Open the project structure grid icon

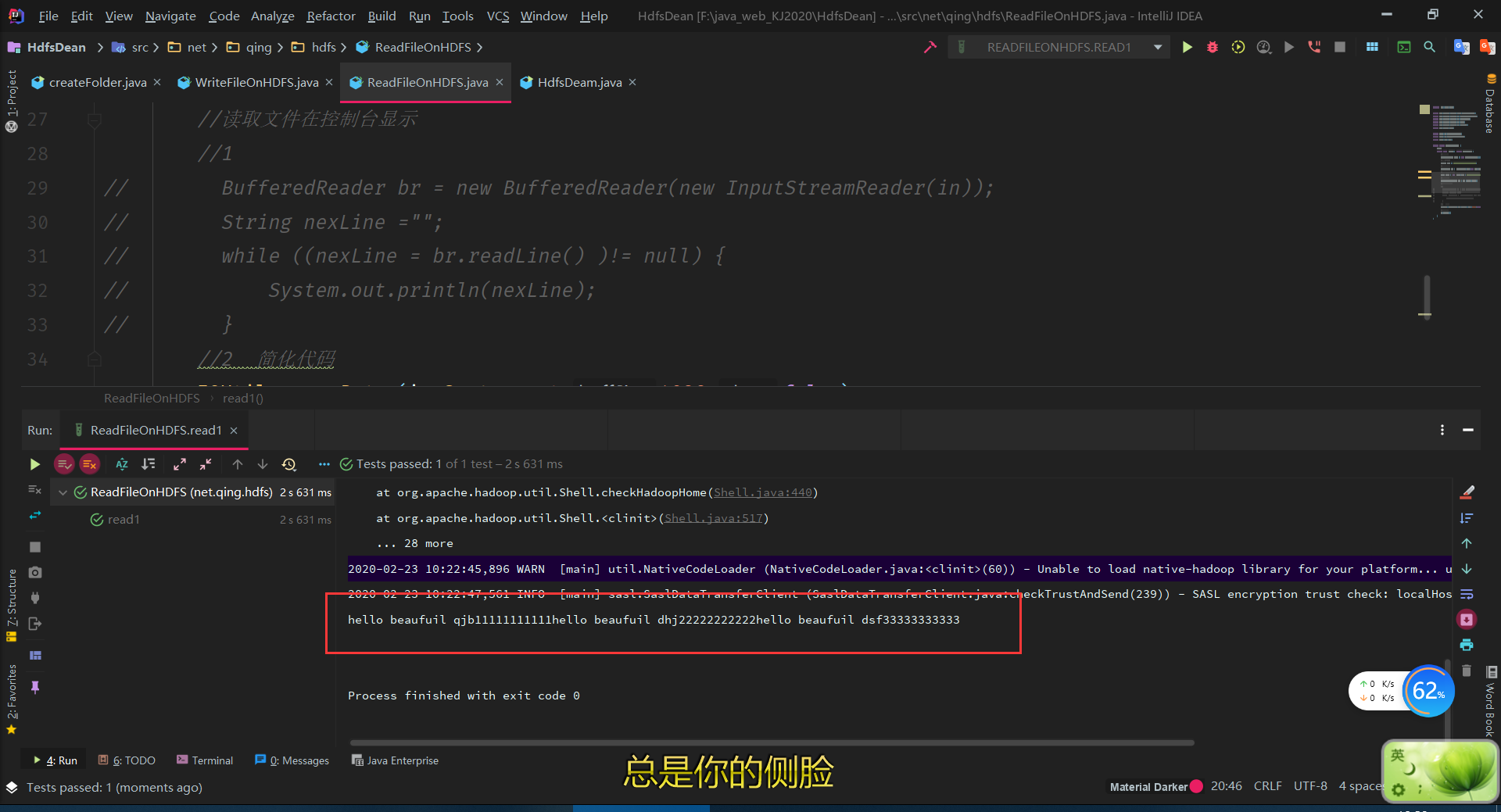(x=1372, y=47)
